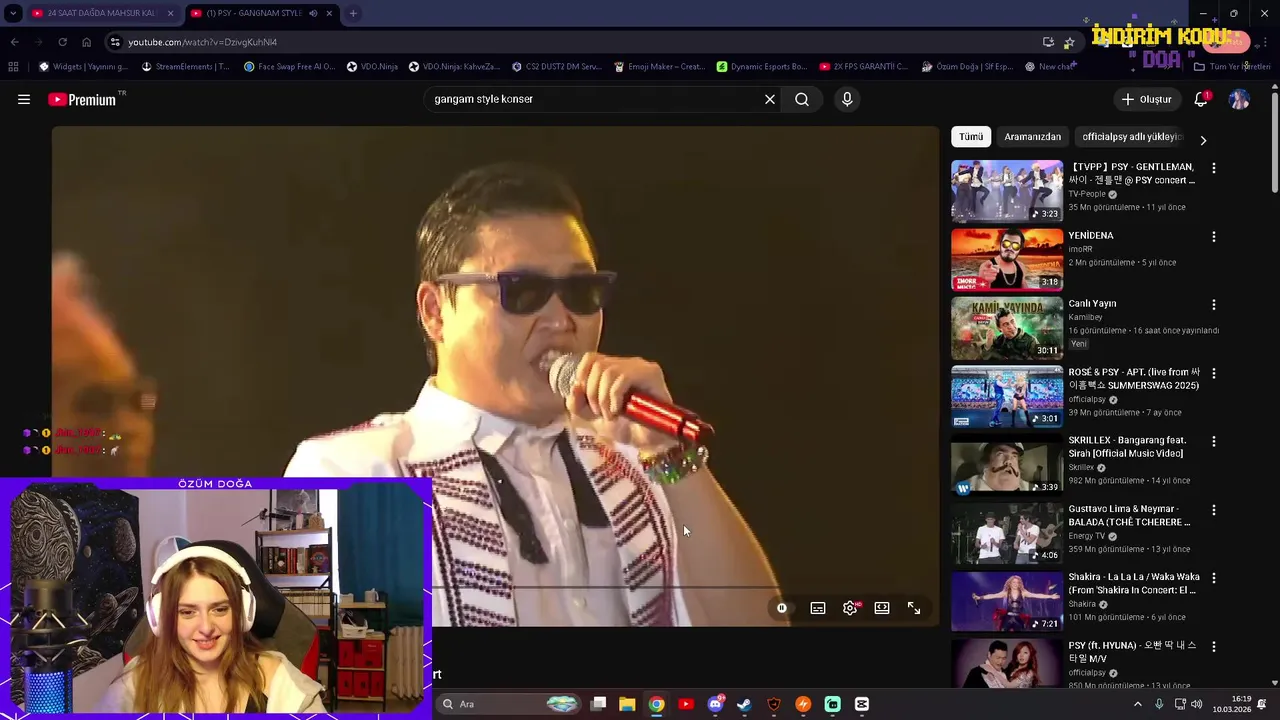Open player settings gear
1280x720 pixels.
[850, 608]
